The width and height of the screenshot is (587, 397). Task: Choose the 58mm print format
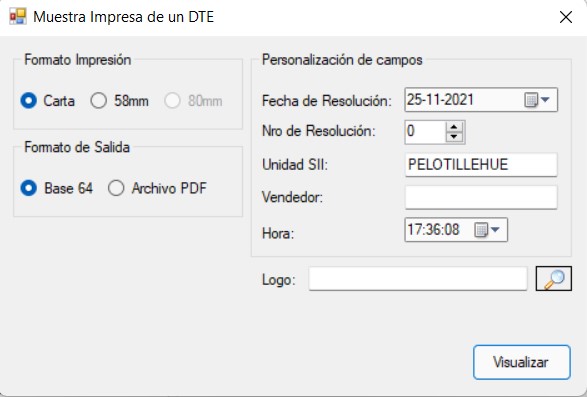coord(119,101)
